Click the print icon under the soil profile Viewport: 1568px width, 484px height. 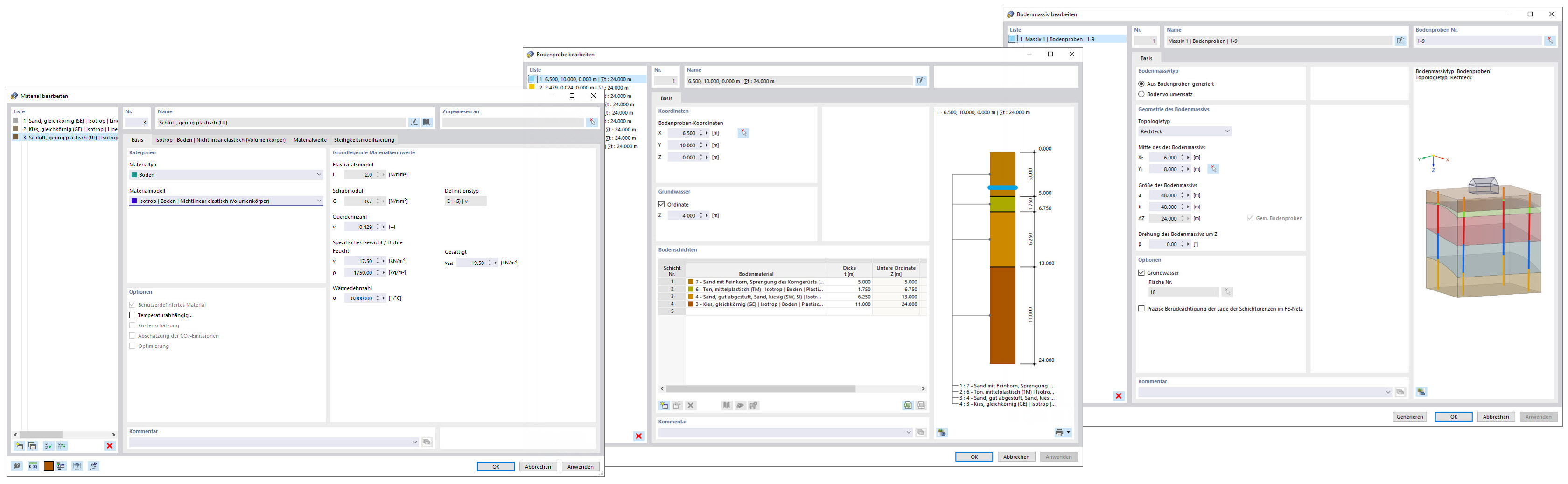coord(1059,432)
